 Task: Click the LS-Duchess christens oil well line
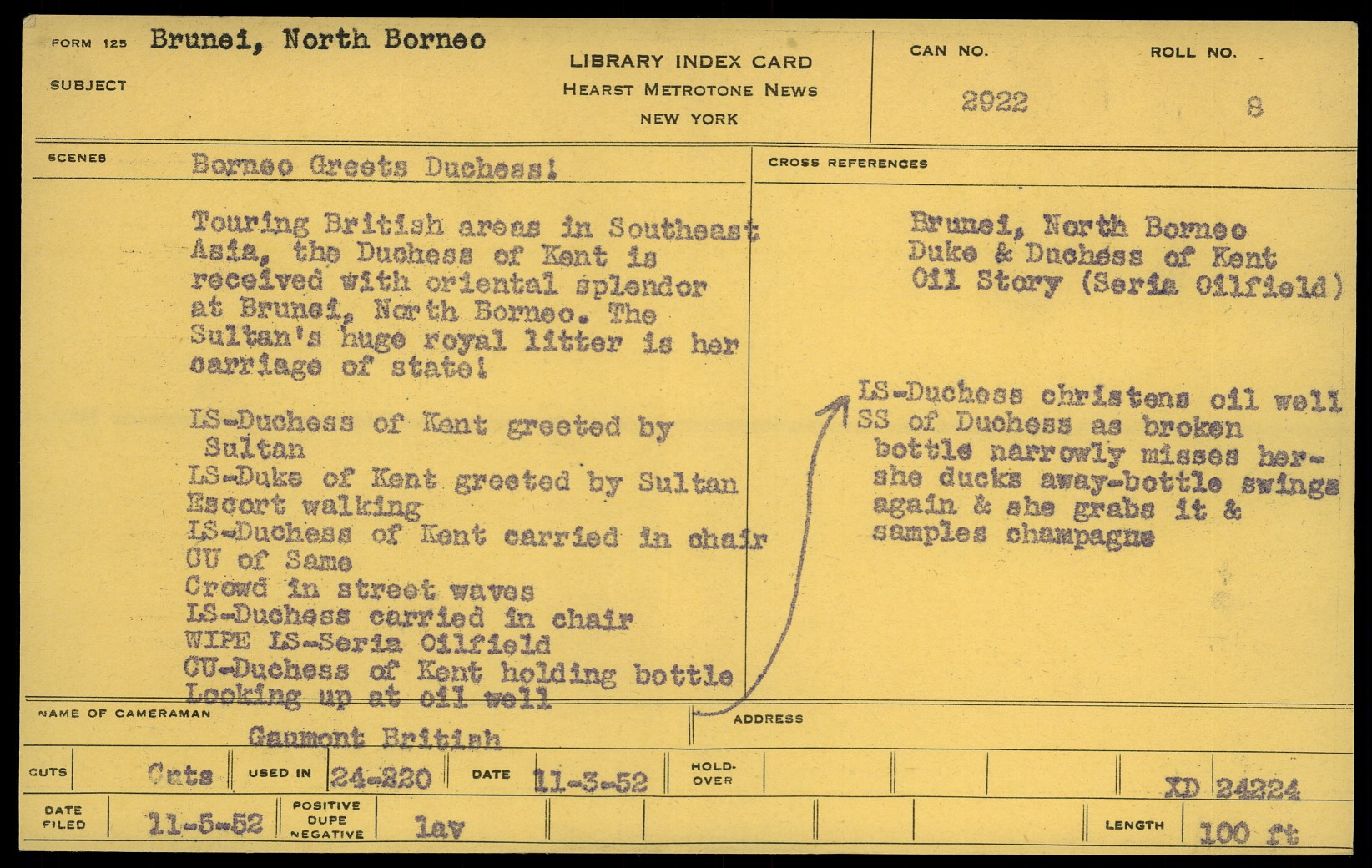(x=1099, y=396)
